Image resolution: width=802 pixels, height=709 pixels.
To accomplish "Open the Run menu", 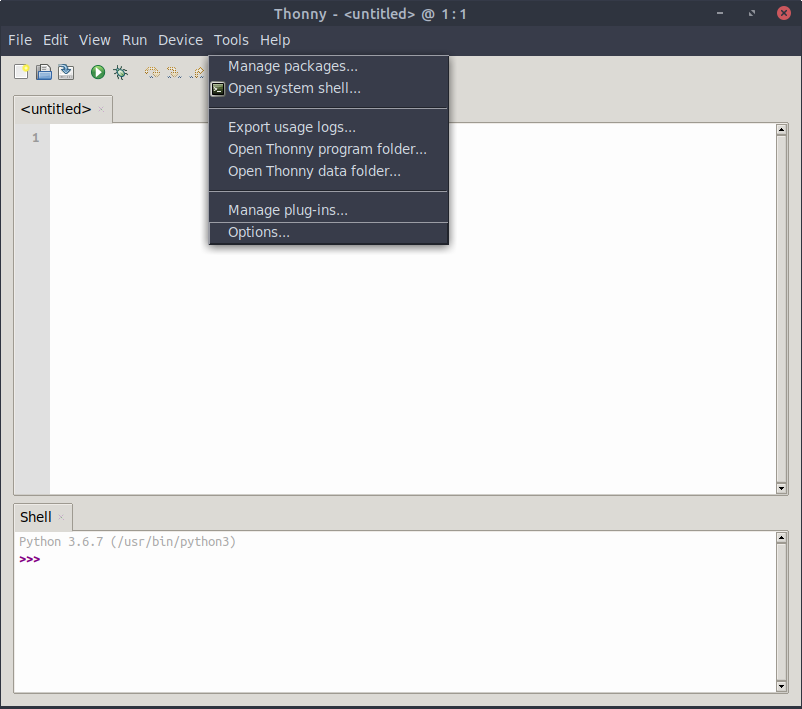I will click(135, 40).
